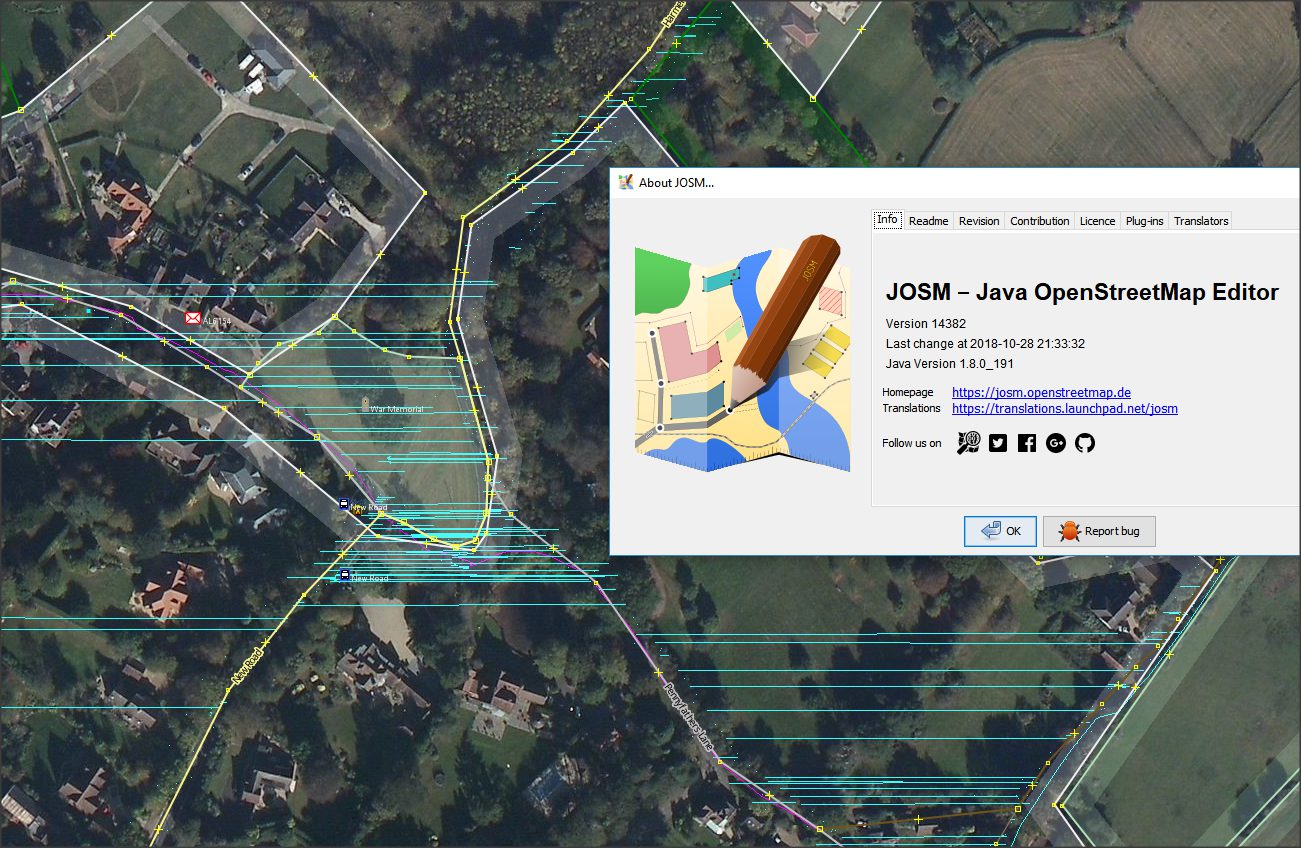The width and height of the screenshot is (1301, 848).
Task: Select the War Memorial map marker
Action: 365,405
